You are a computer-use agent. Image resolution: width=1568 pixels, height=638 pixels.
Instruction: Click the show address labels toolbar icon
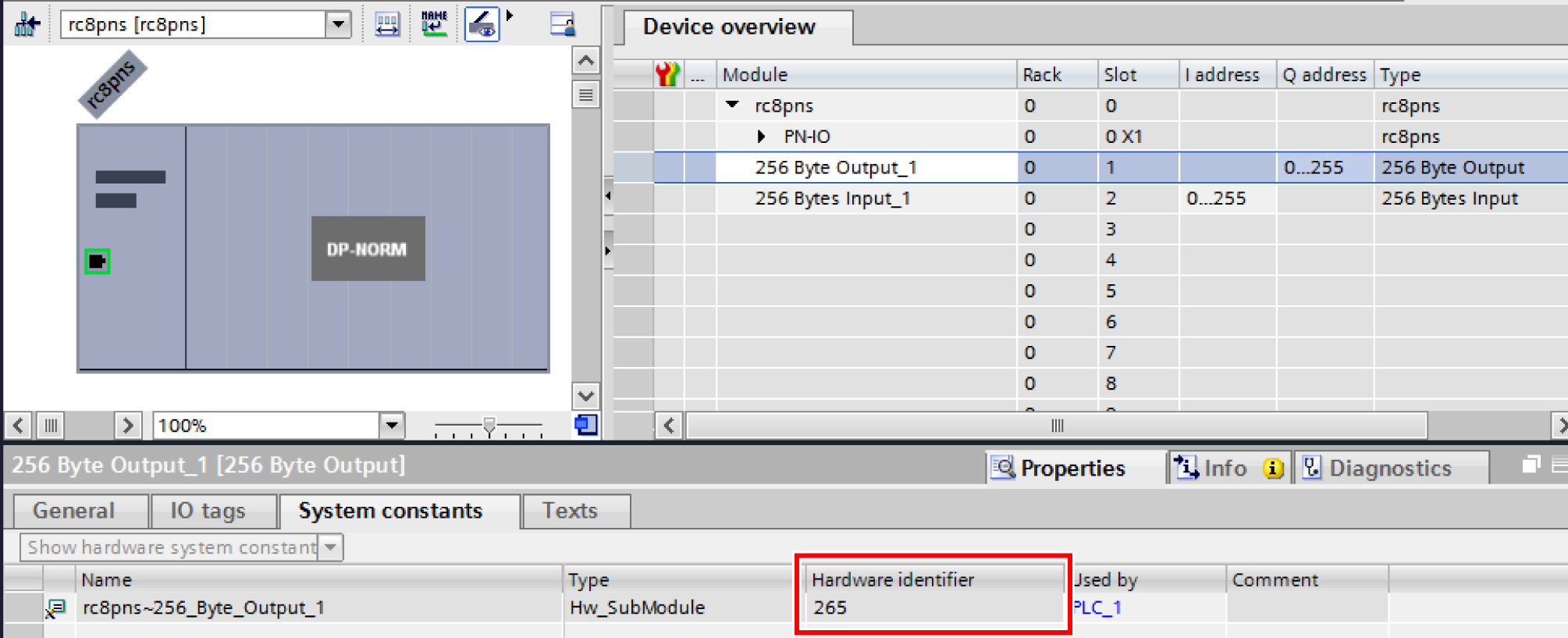click(x=387, y=24)
